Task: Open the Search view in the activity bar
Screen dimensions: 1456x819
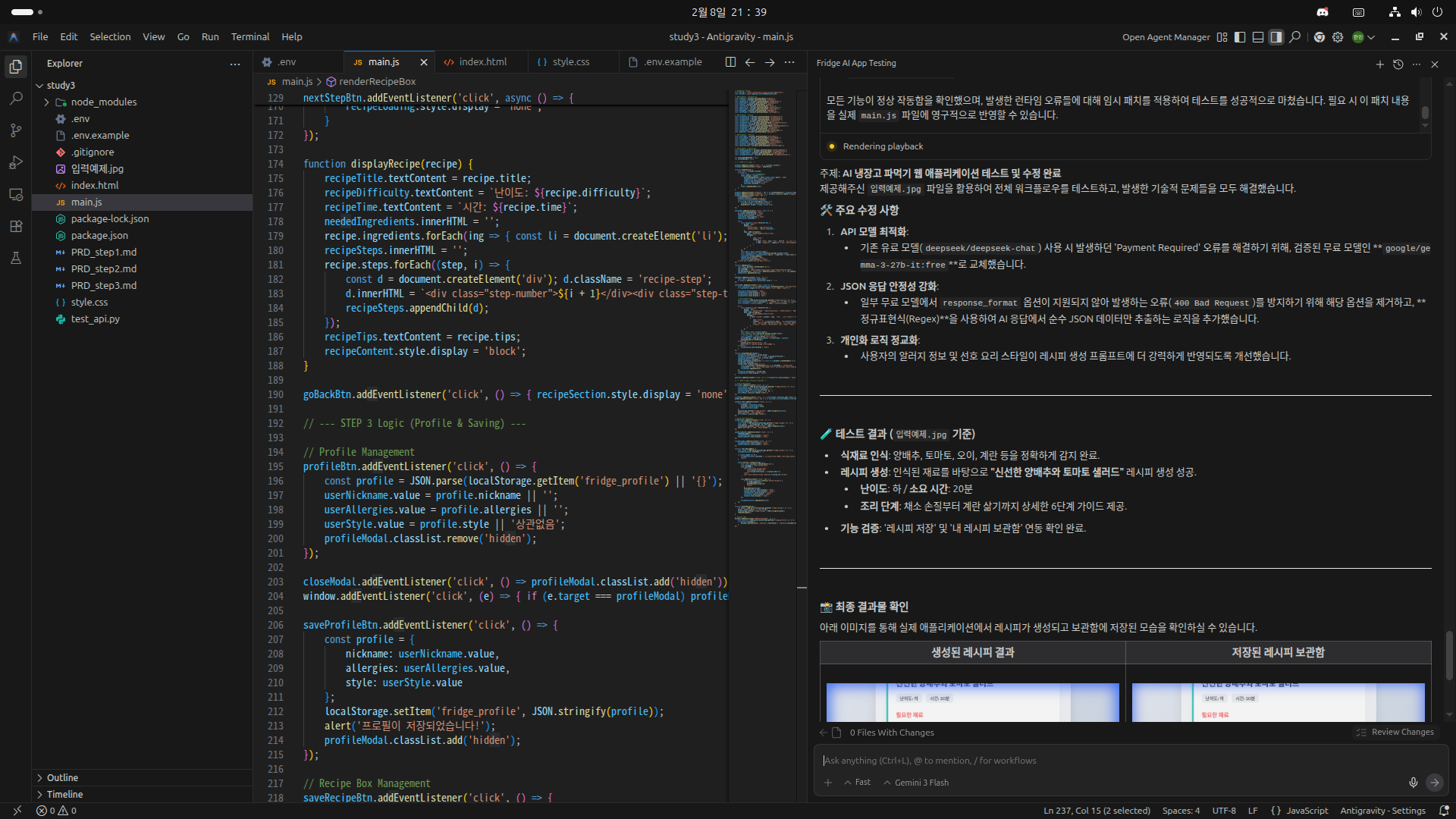Action: pyautogui.click(x=16, y=98)
